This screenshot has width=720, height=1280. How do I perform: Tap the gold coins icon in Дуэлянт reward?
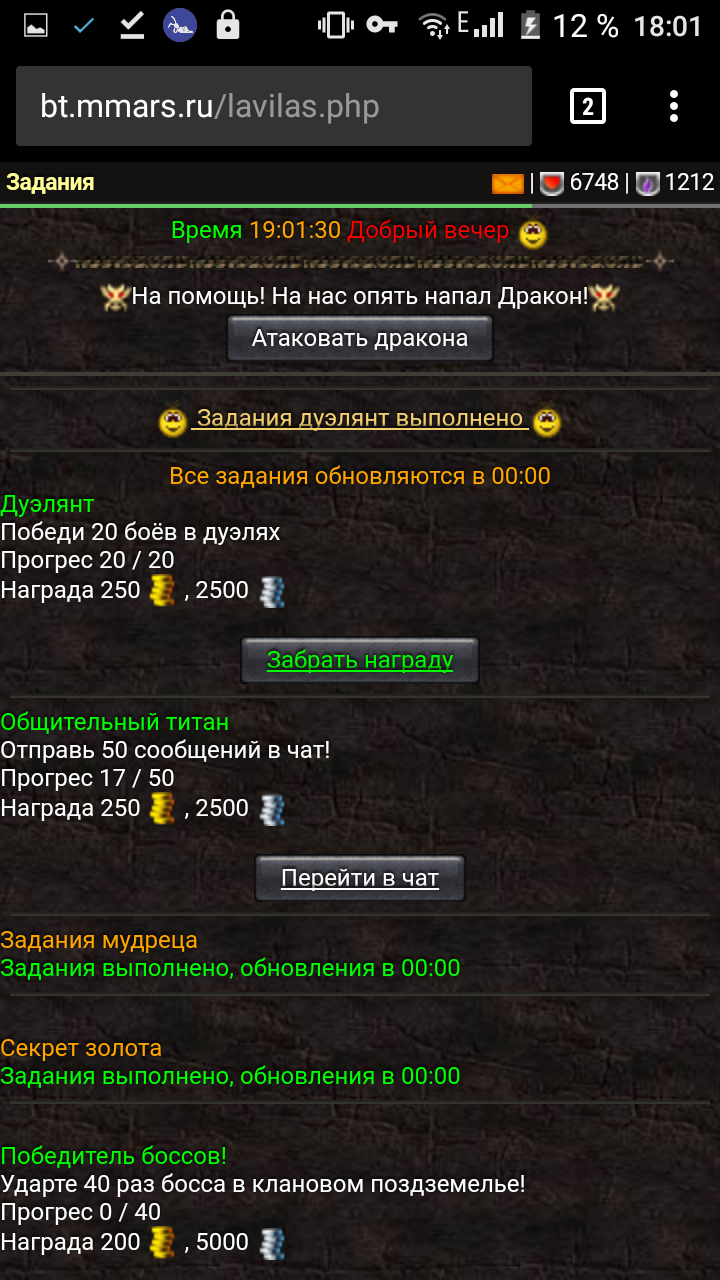[x=162, y=590]
